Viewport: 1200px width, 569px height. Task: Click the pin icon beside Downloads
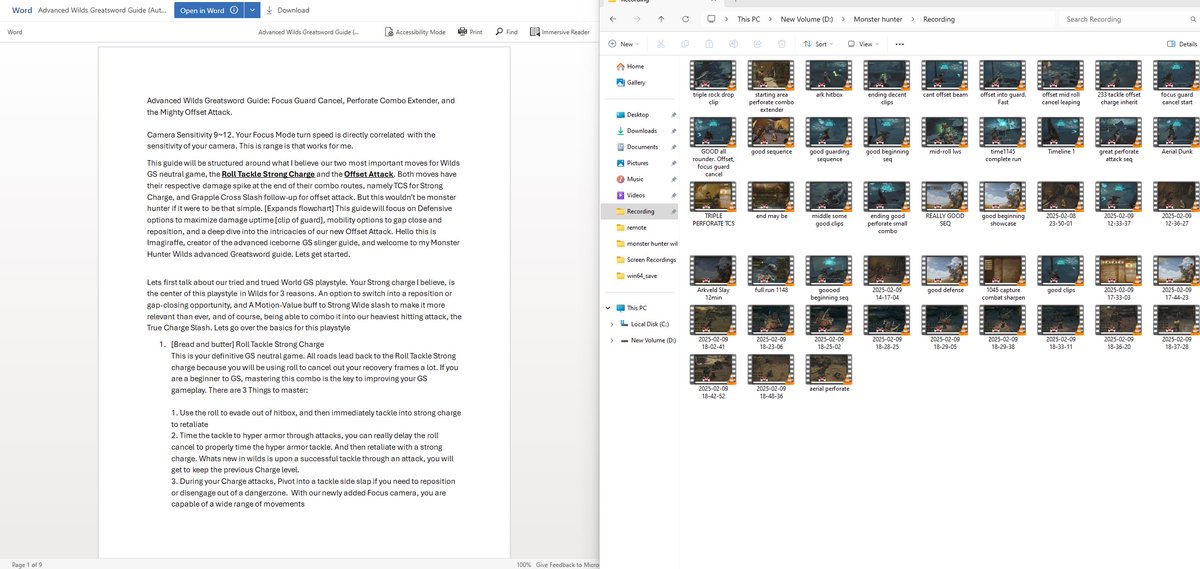point(675,131)
